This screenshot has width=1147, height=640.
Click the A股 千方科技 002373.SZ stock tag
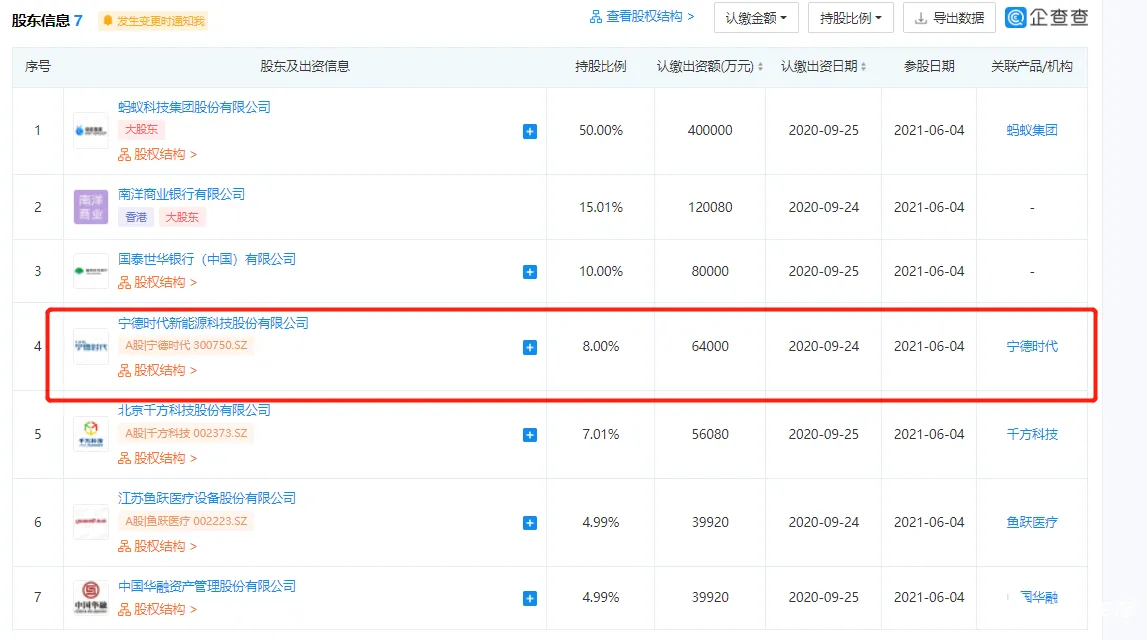[x=186, y=433]
